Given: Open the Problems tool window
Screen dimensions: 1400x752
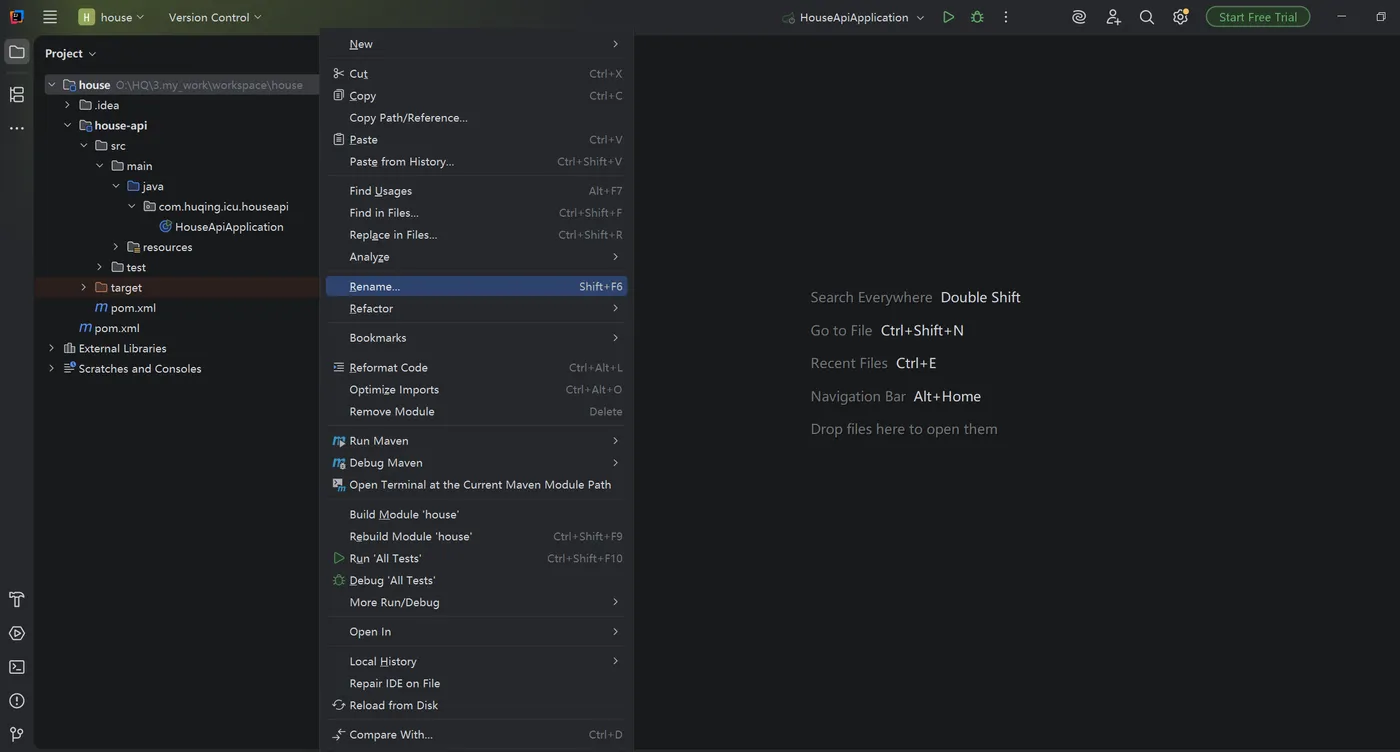Looking at the screenshot, I should click(x=17, y=701).
